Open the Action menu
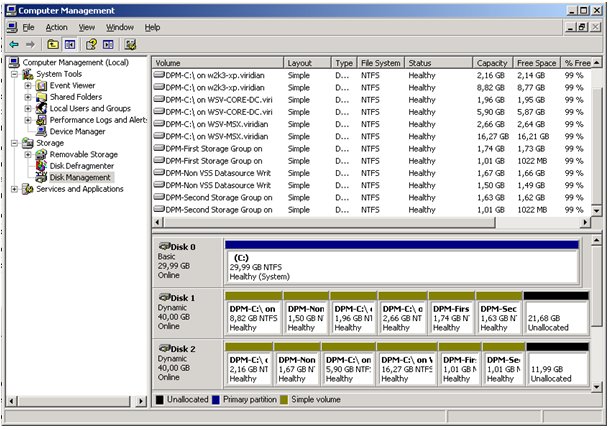The image size is (610, 430). click(x=56, y=28)
